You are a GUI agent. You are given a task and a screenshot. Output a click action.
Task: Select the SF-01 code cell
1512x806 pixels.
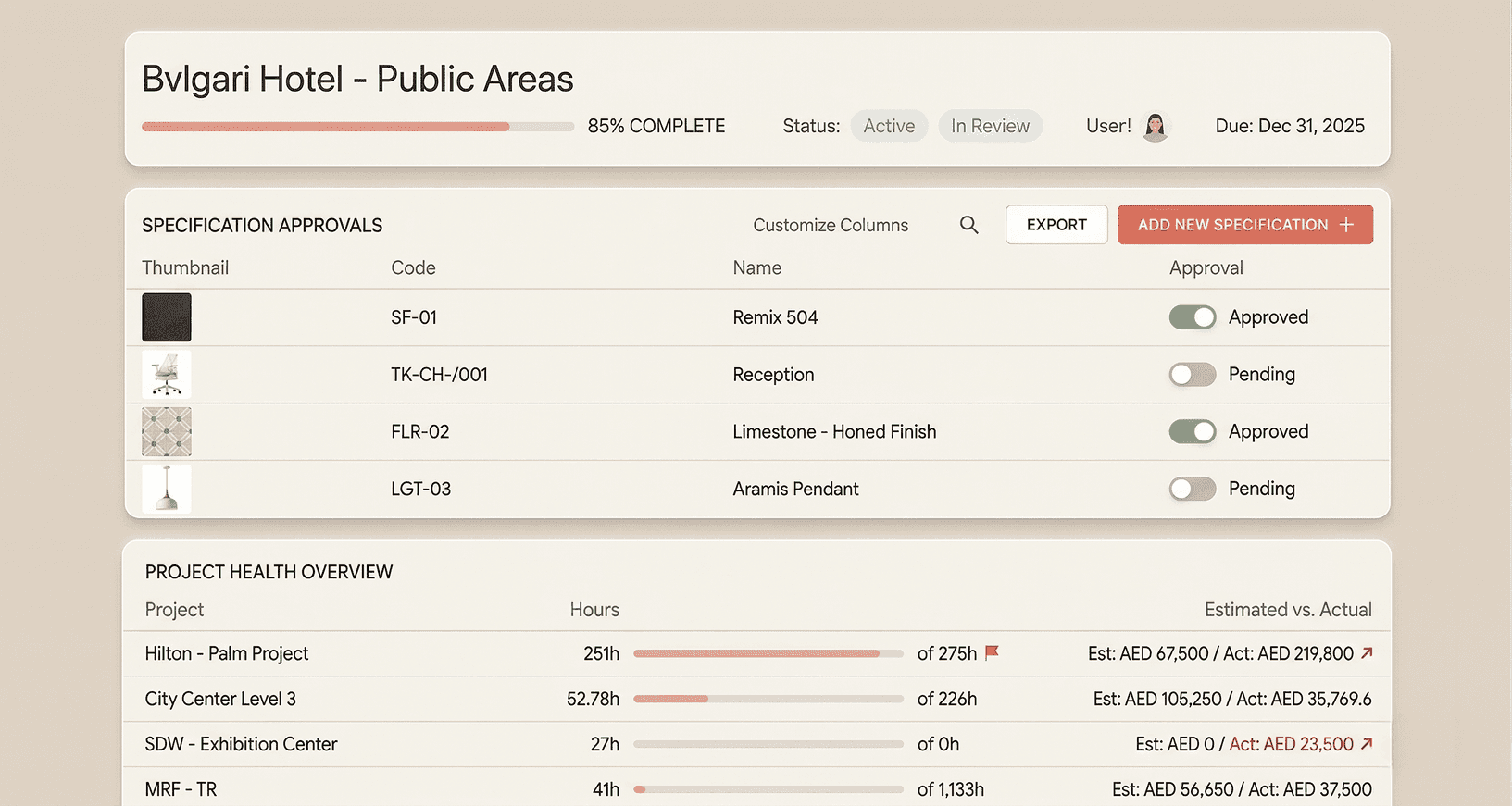point(414,317)
